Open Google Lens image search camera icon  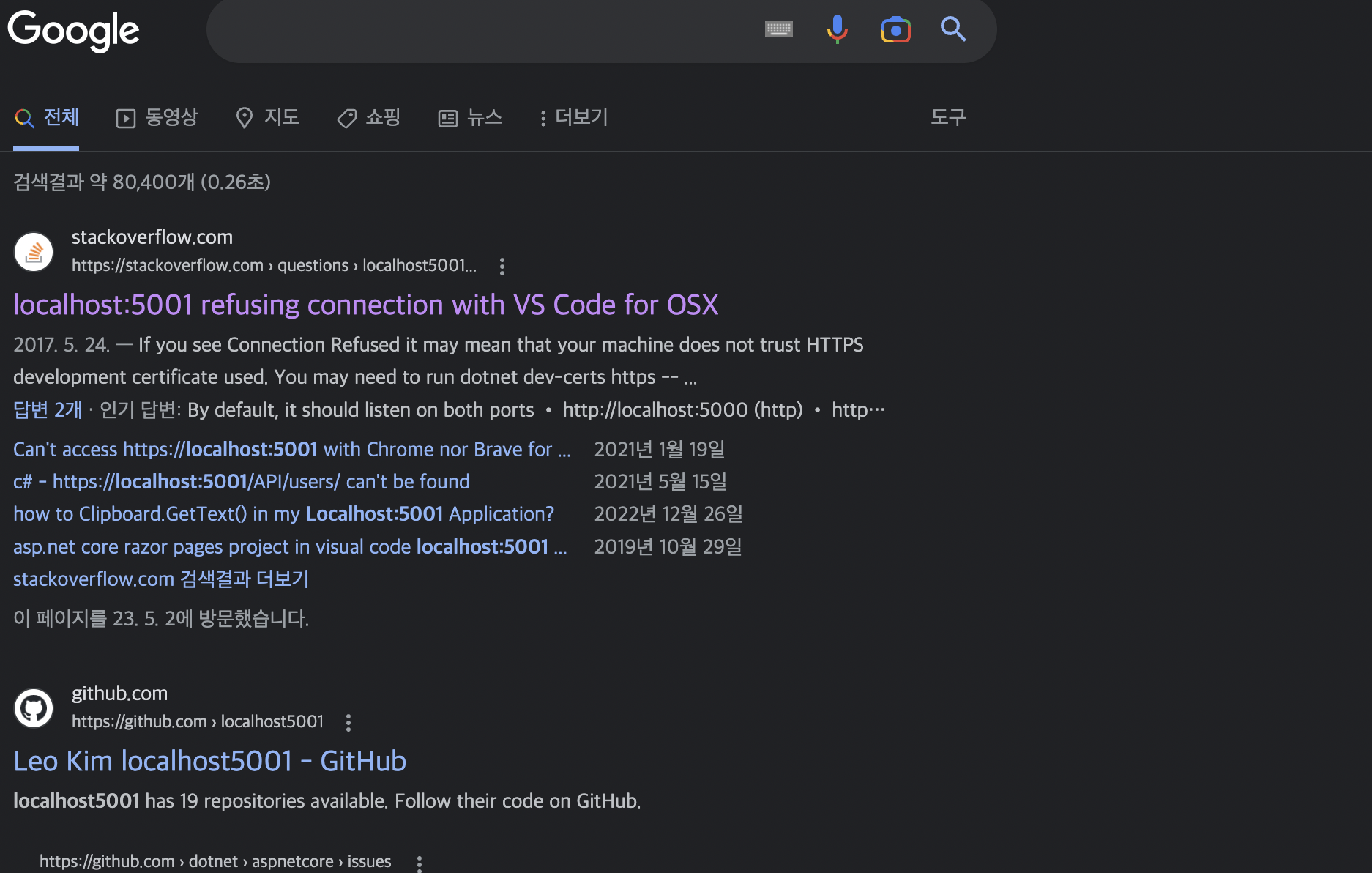point(895,29)
